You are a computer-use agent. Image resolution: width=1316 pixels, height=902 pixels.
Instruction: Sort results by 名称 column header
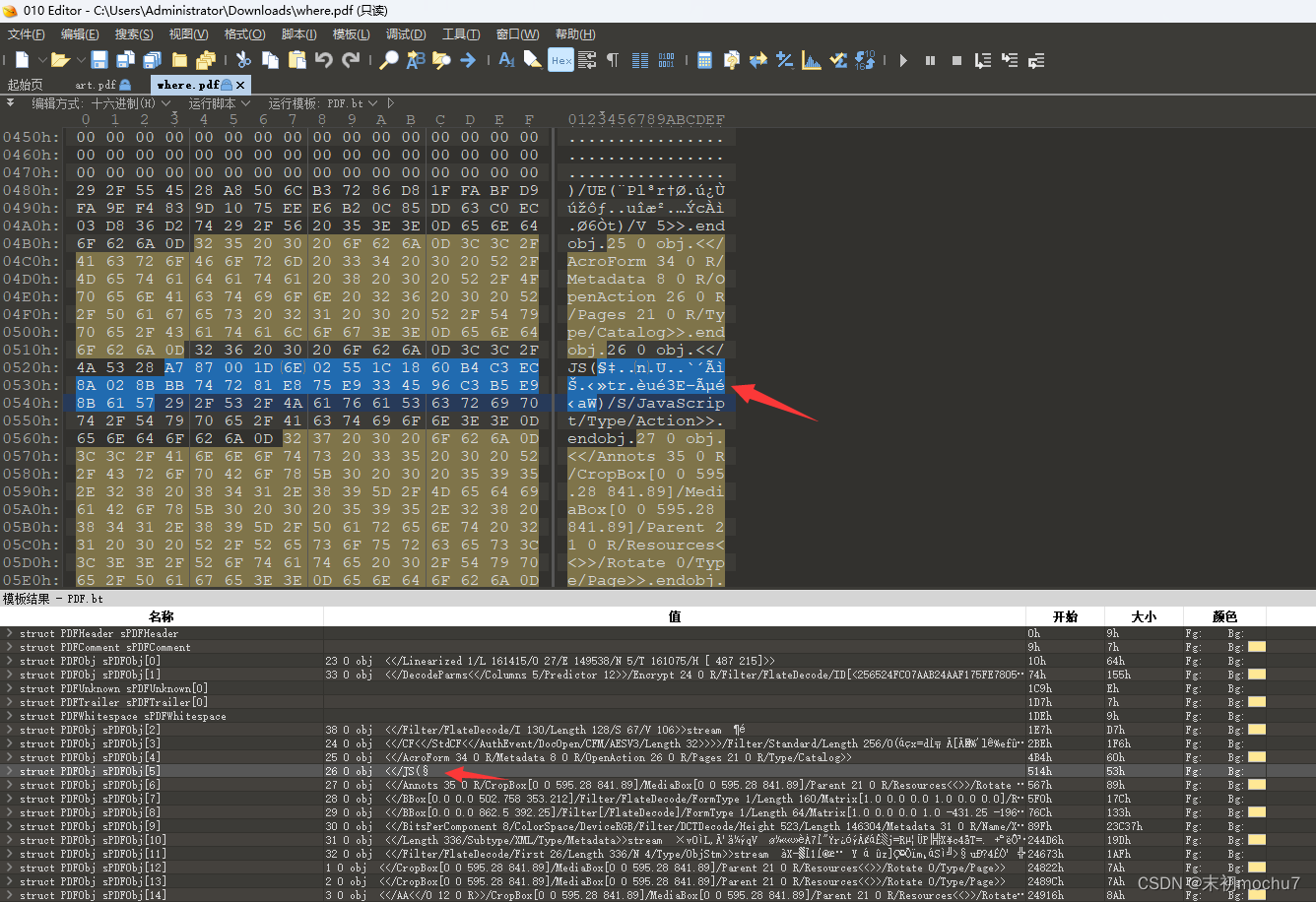162,616
